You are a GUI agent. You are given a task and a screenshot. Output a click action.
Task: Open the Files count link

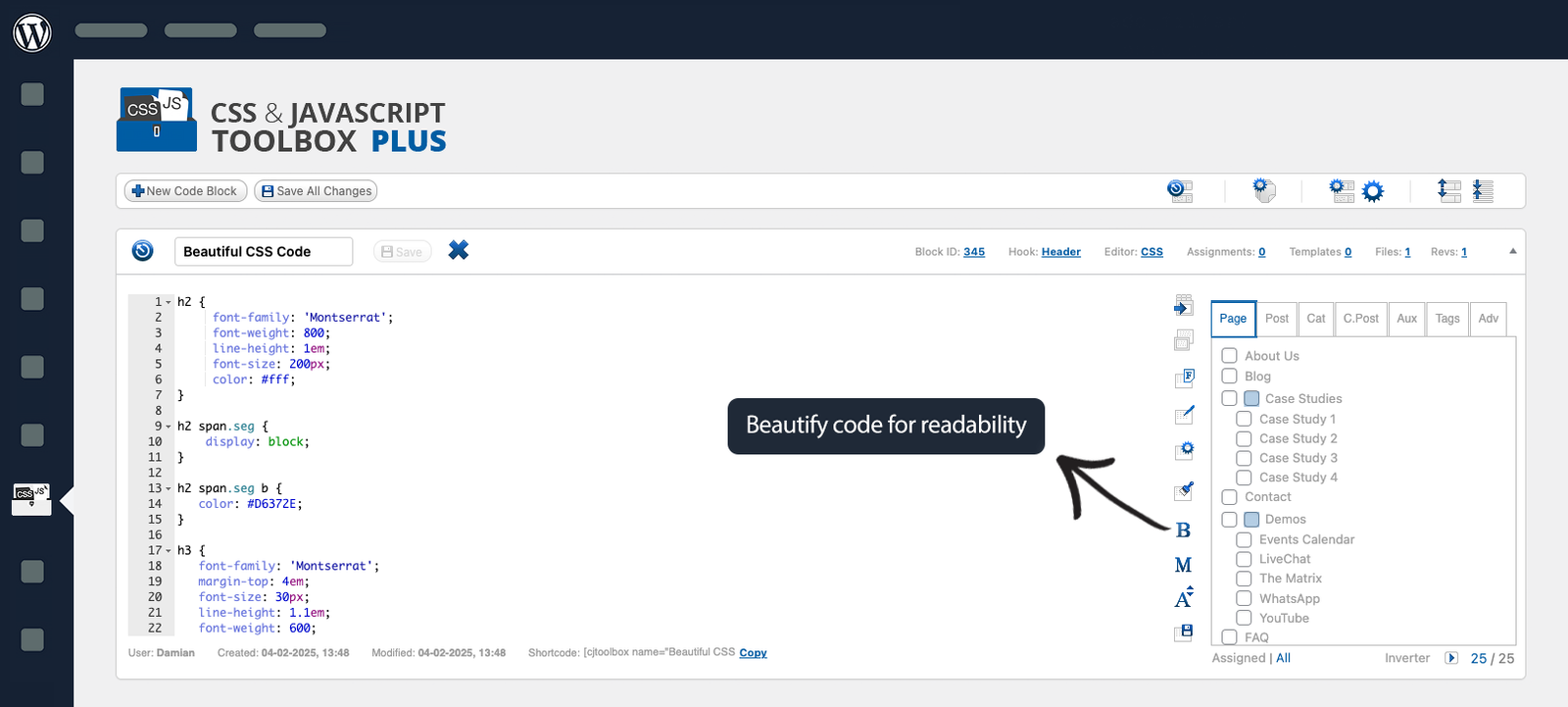(1408, 252)
